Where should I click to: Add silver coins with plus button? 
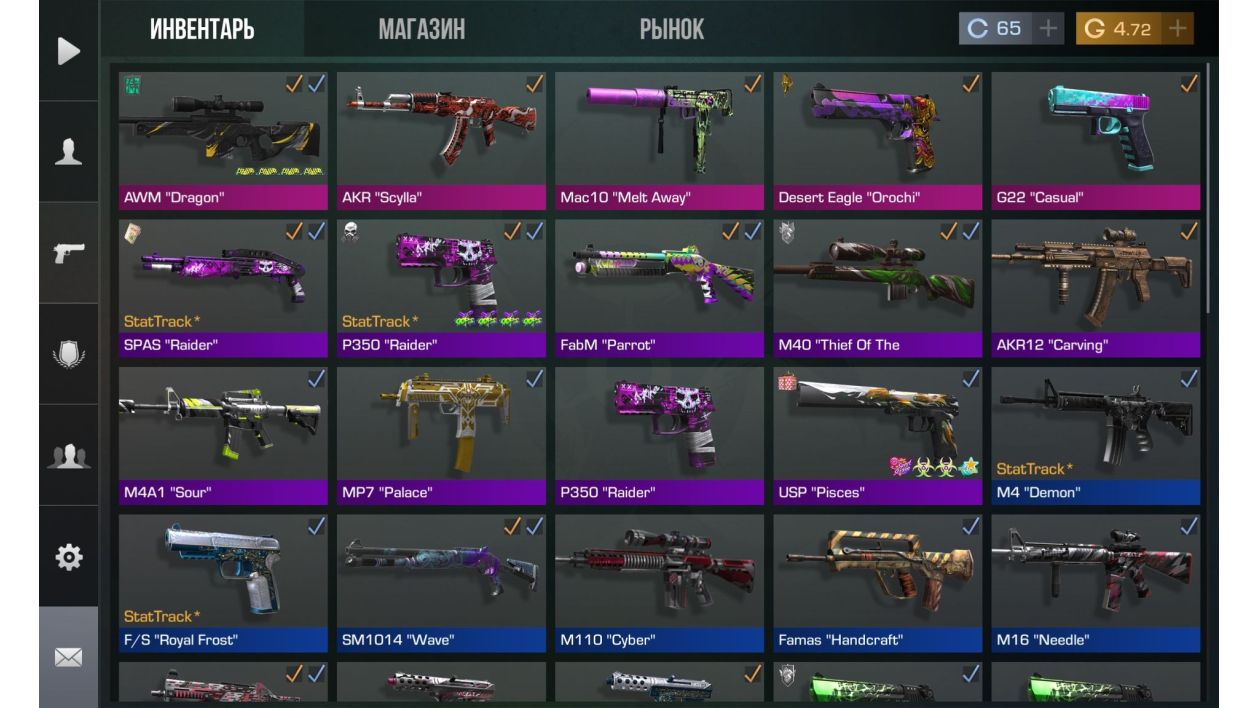[1046, 29]
